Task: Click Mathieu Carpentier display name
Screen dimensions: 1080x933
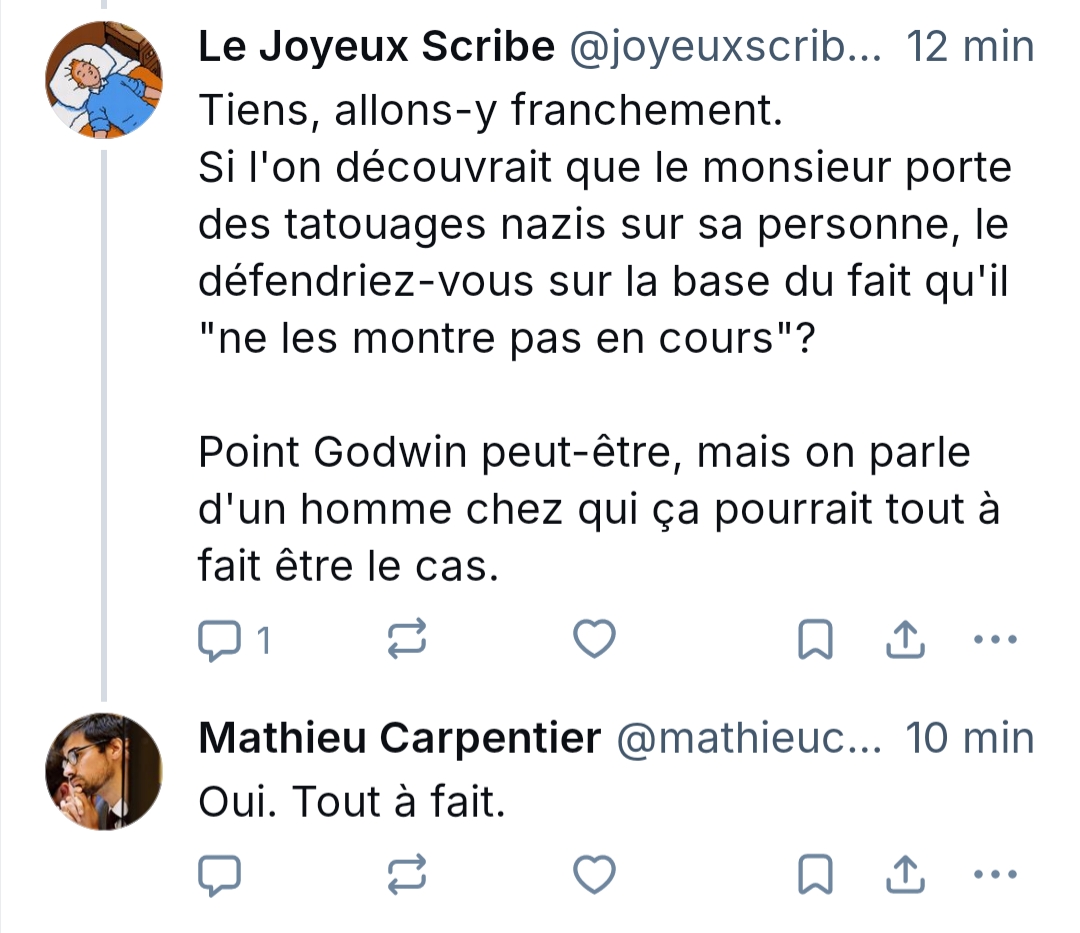Action: (400, 739)
